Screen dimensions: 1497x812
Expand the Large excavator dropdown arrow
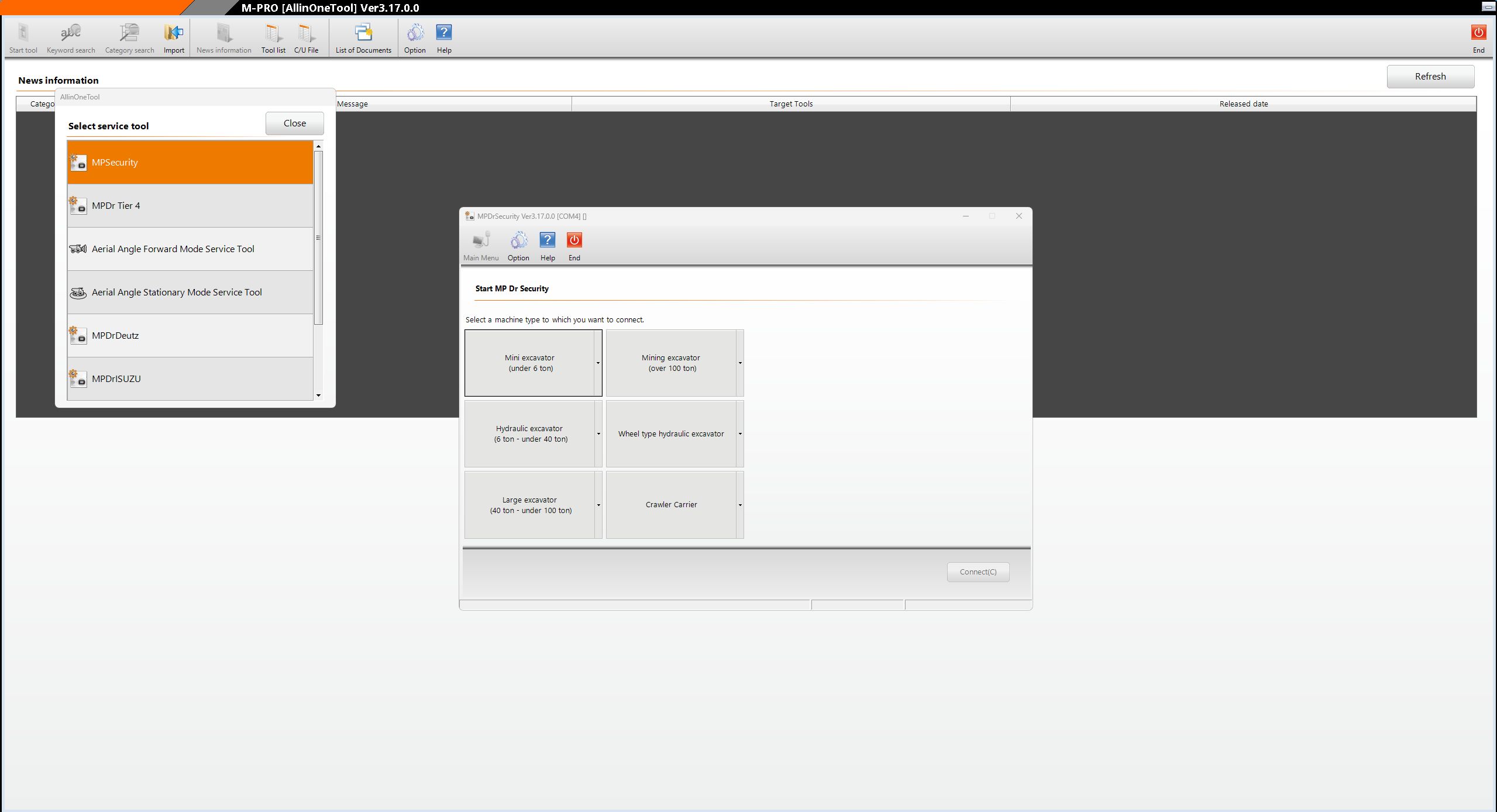pyautogui.click(x=598, y=505)
